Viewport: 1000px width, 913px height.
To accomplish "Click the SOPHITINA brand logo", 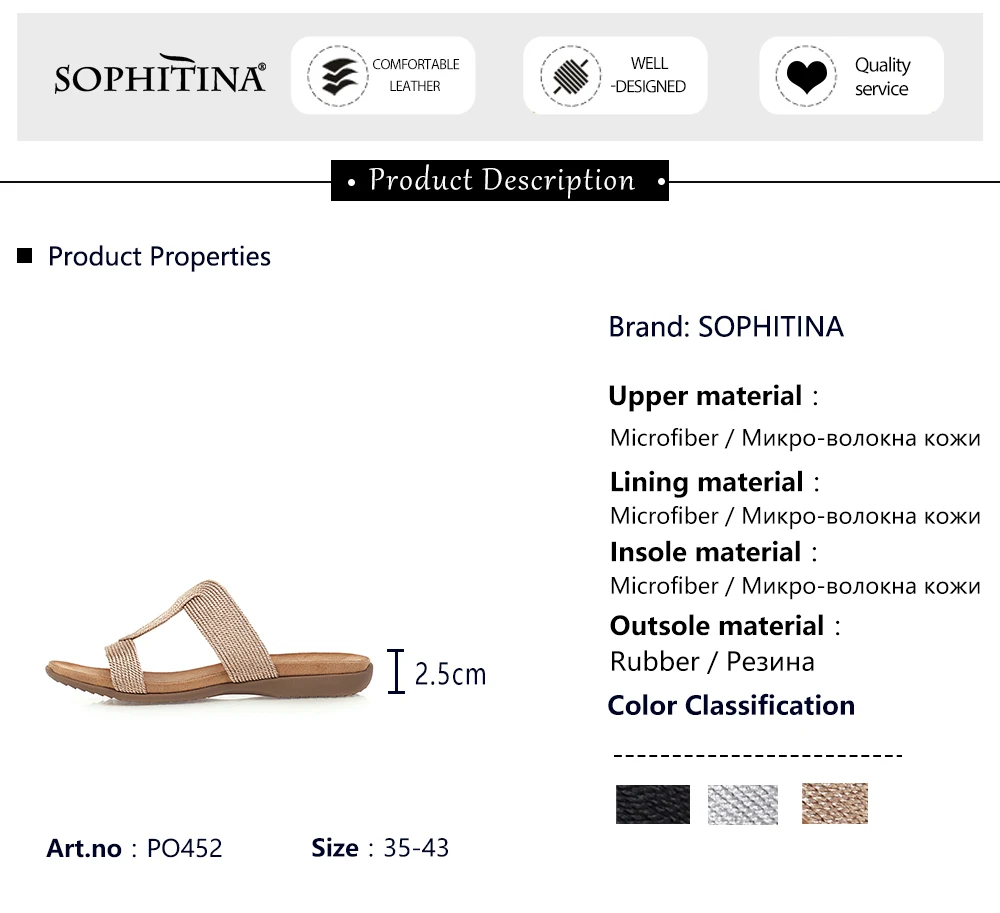I will 160,75.
